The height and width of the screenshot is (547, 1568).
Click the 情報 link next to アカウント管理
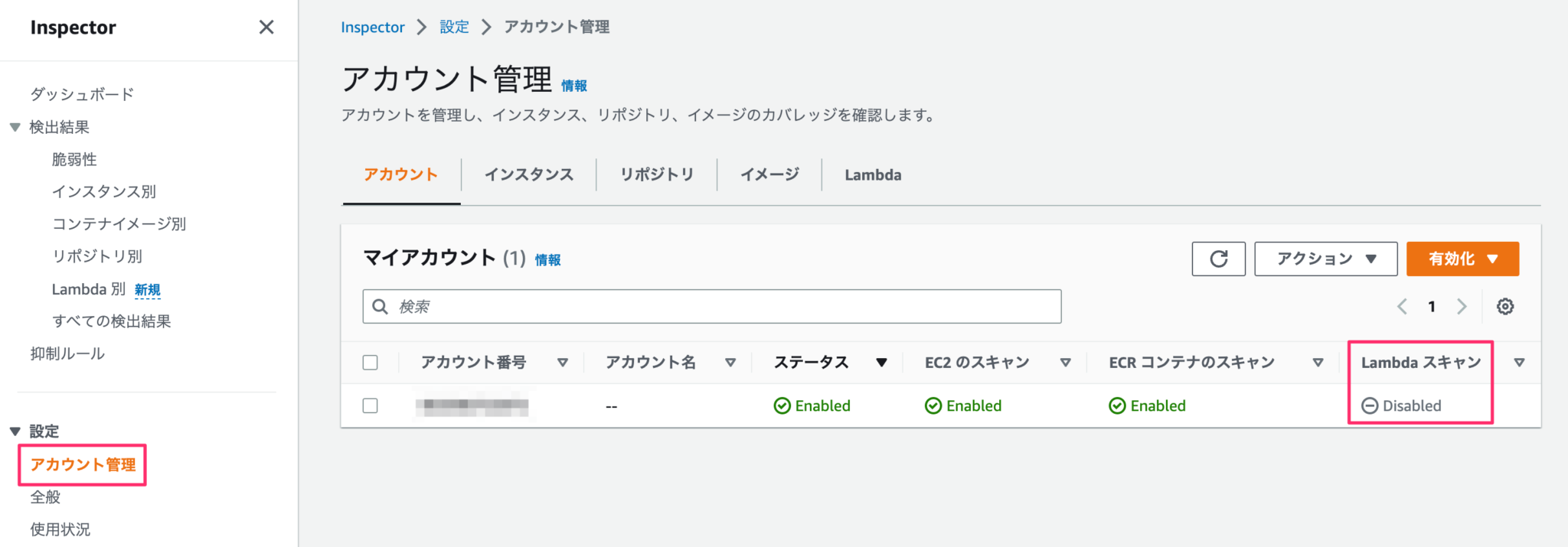(x=576, y=85)
